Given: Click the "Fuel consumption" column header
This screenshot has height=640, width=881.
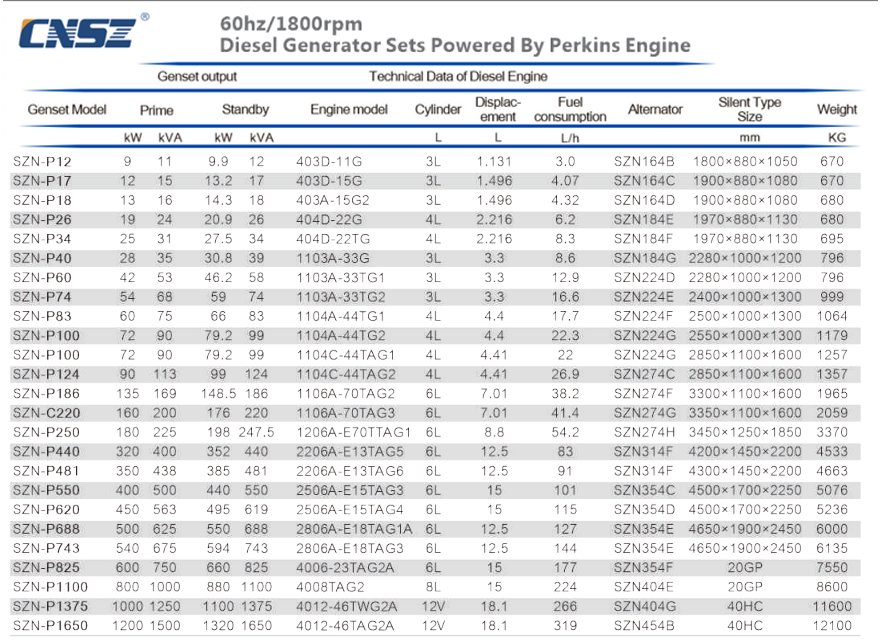Looking at the screenshot, I should (x=570, y=110).
